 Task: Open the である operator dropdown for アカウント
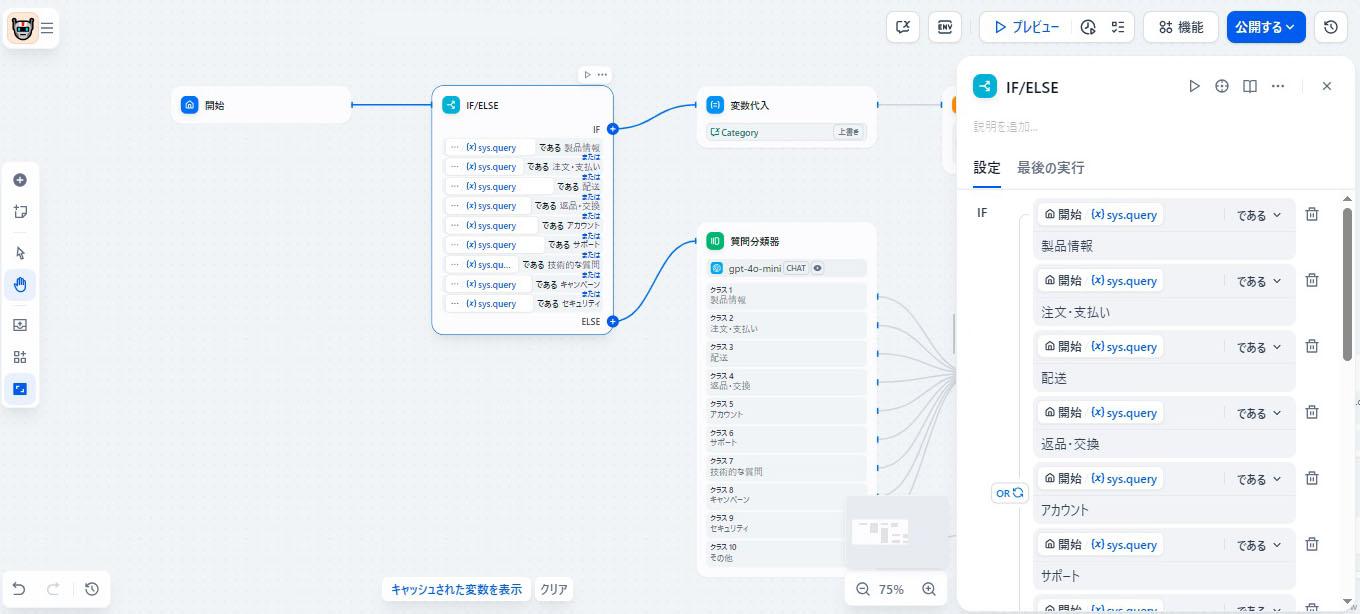[1258, 479]
